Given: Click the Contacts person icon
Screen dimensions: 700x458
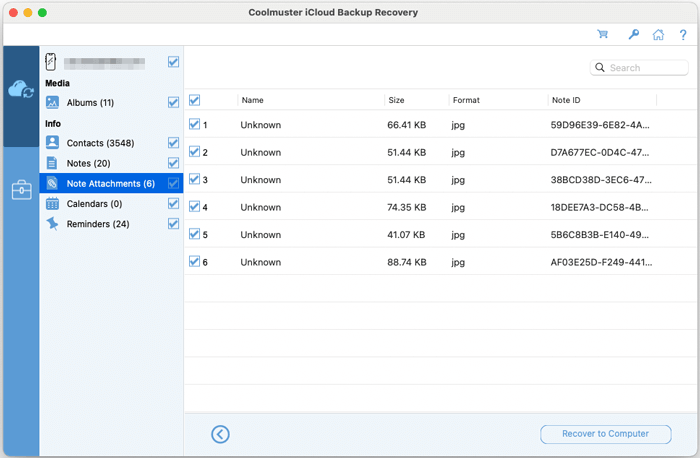Looking at the screenshot, I should [x=52, y=143].
